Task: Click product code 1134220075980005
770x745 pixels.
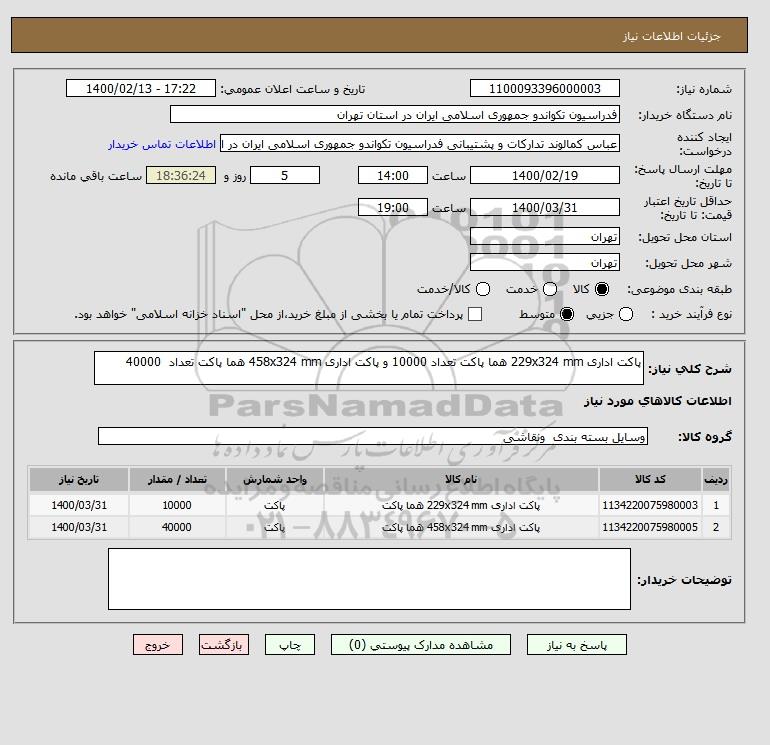Action: pos(650,527)
